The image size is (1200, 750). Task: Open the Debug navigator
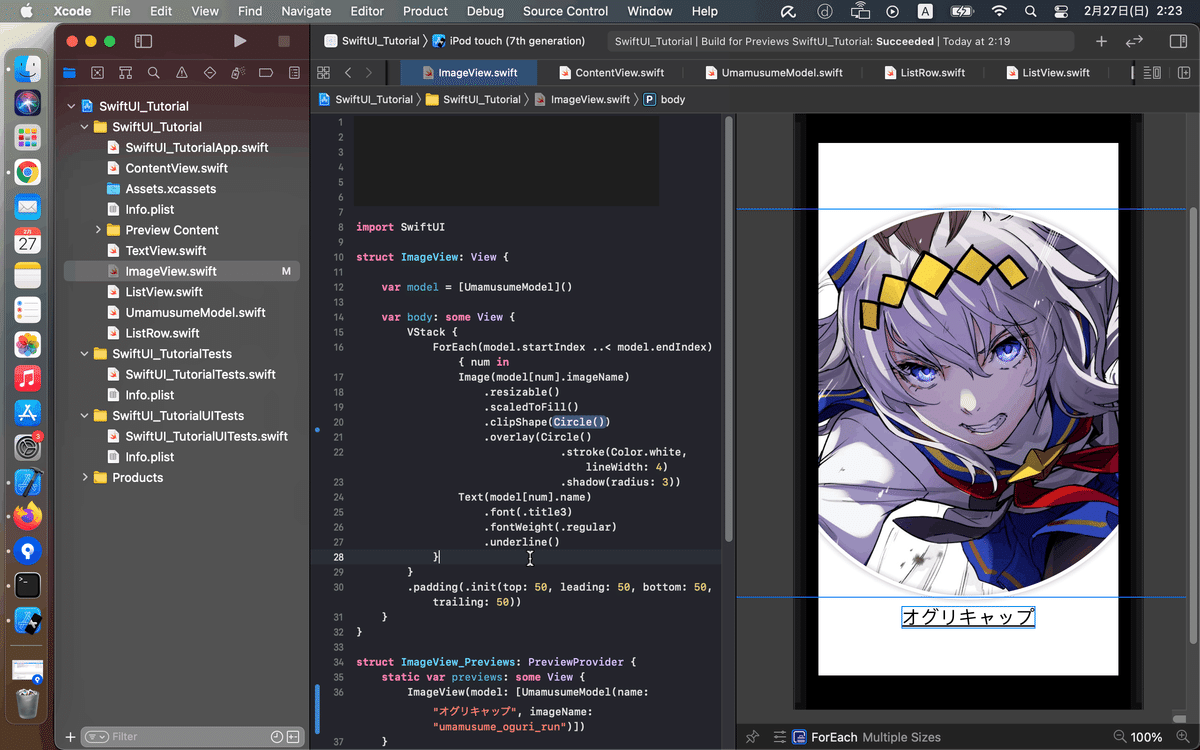tap(237, 73)
